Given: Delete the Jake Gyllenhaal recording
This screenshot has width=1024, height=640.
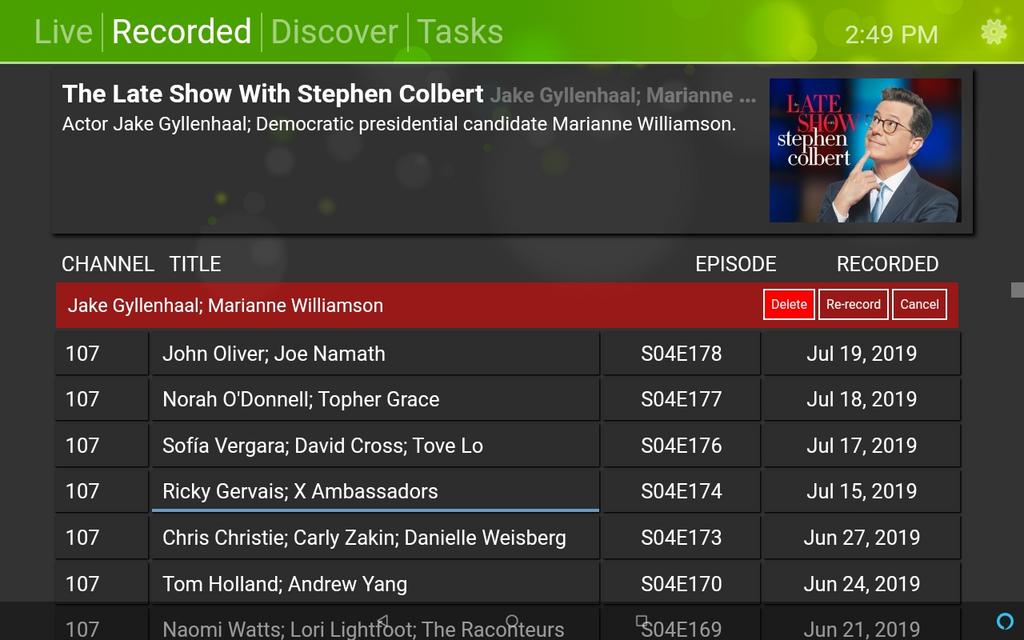Looking at the screenshot, I should (789, 304).
